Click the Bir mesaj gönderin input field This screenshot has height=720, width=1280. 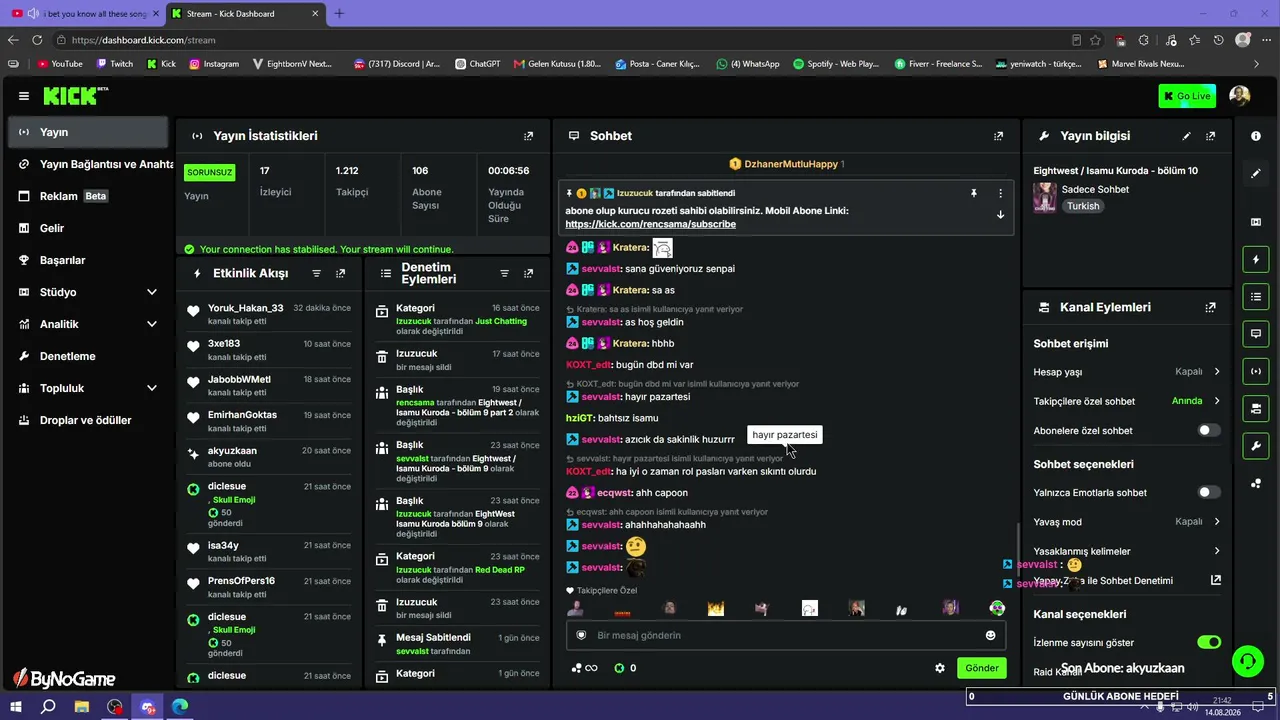787,635
